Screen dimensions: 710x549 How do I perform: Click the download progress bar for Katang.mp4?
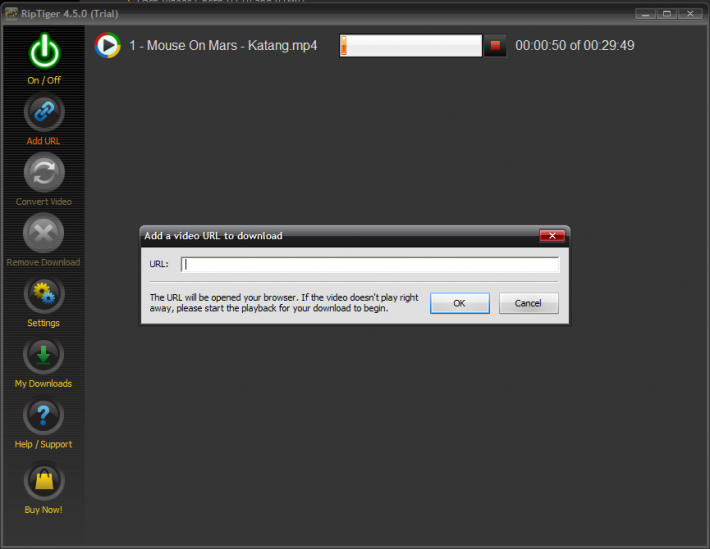(x=411, y=45)
